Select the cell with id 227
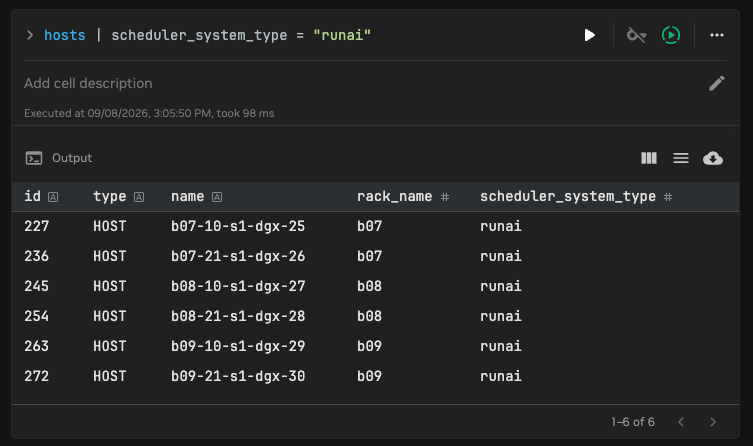The image size is (753, 446). click(36, 226)
